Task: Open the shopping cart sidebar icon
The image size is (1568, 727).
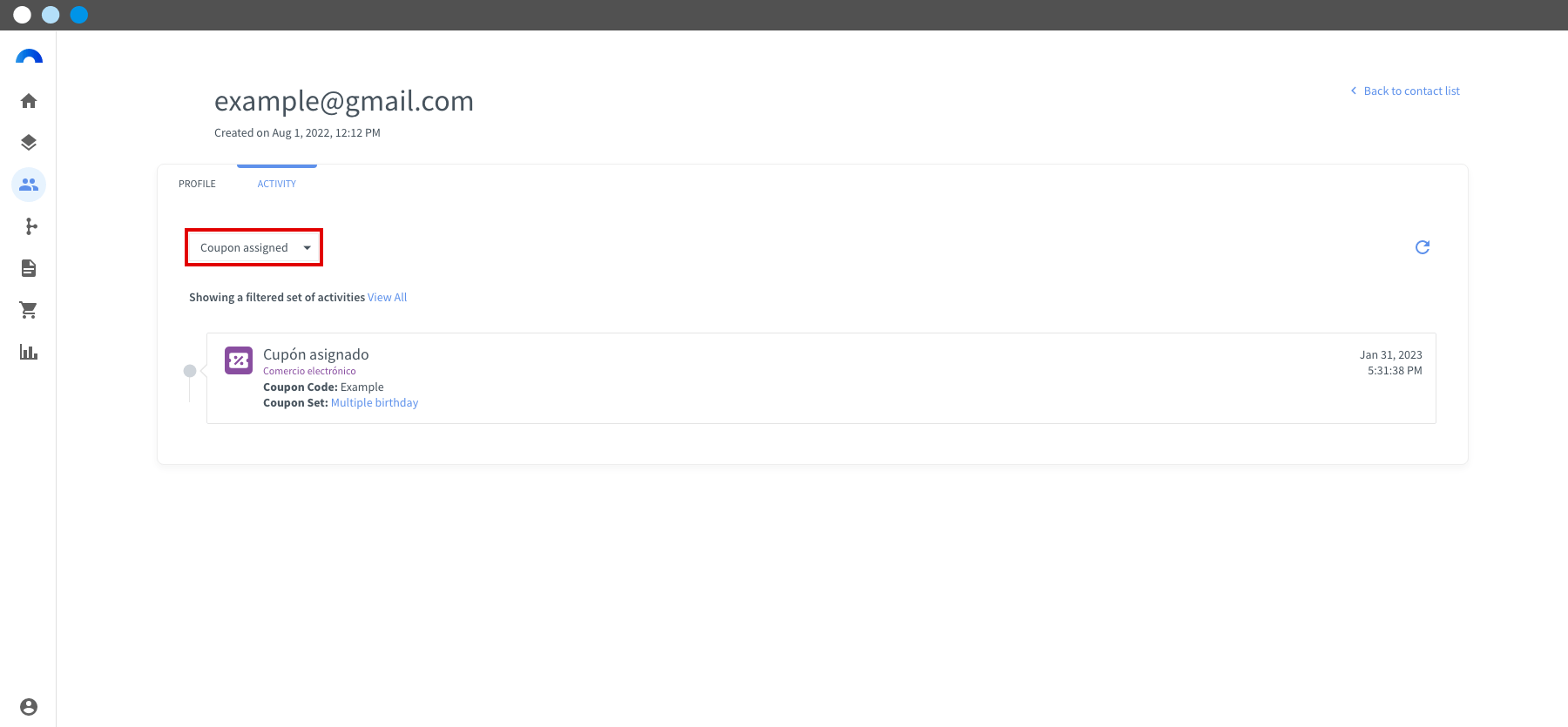Action: 29,310
